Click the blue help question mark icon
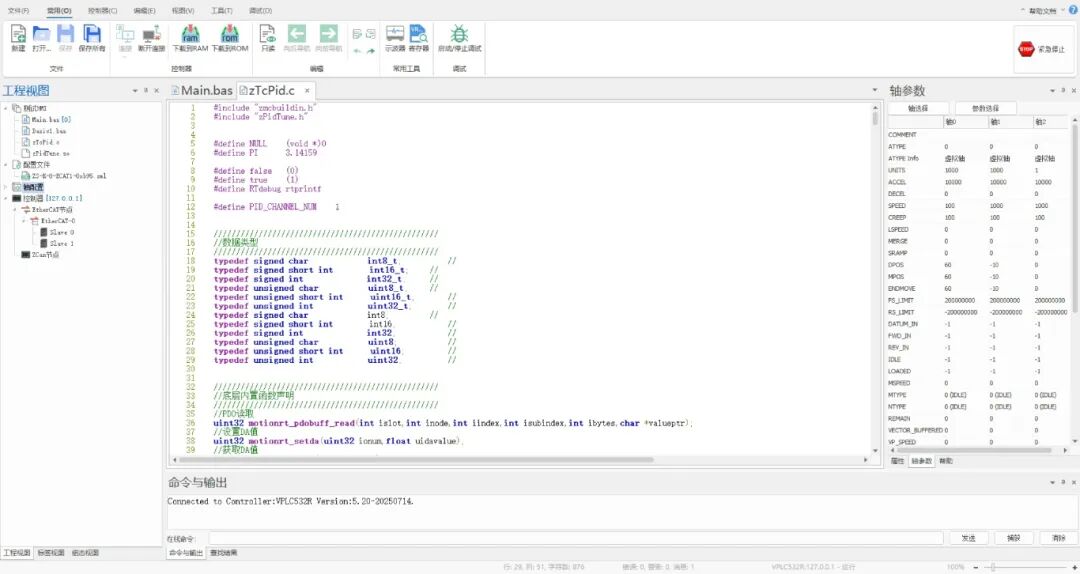The height and width of the screenshot is (574, 1080). point(1073,10)
